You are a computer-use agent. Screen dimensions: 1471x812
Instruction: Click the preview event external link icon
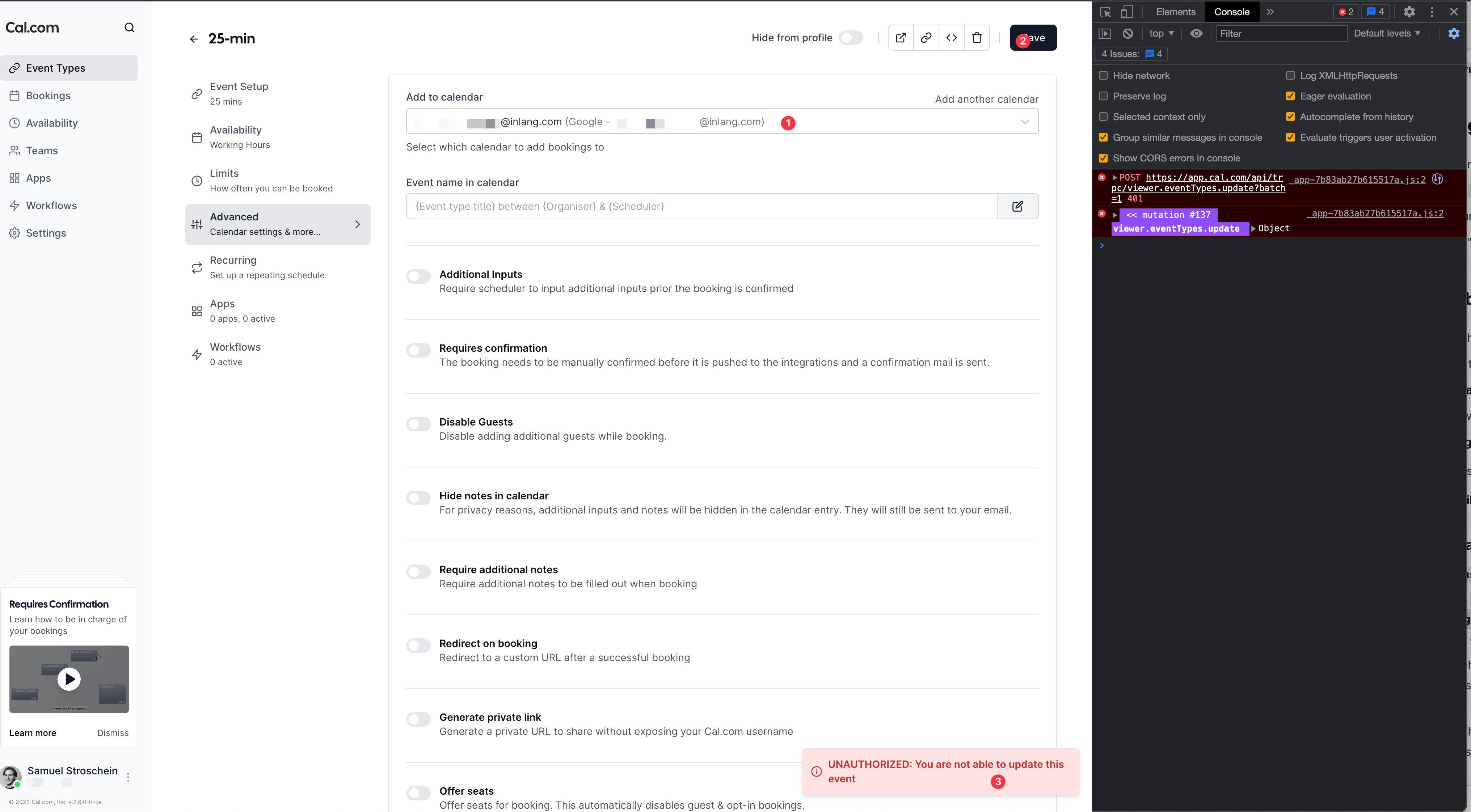pos(901,38)
